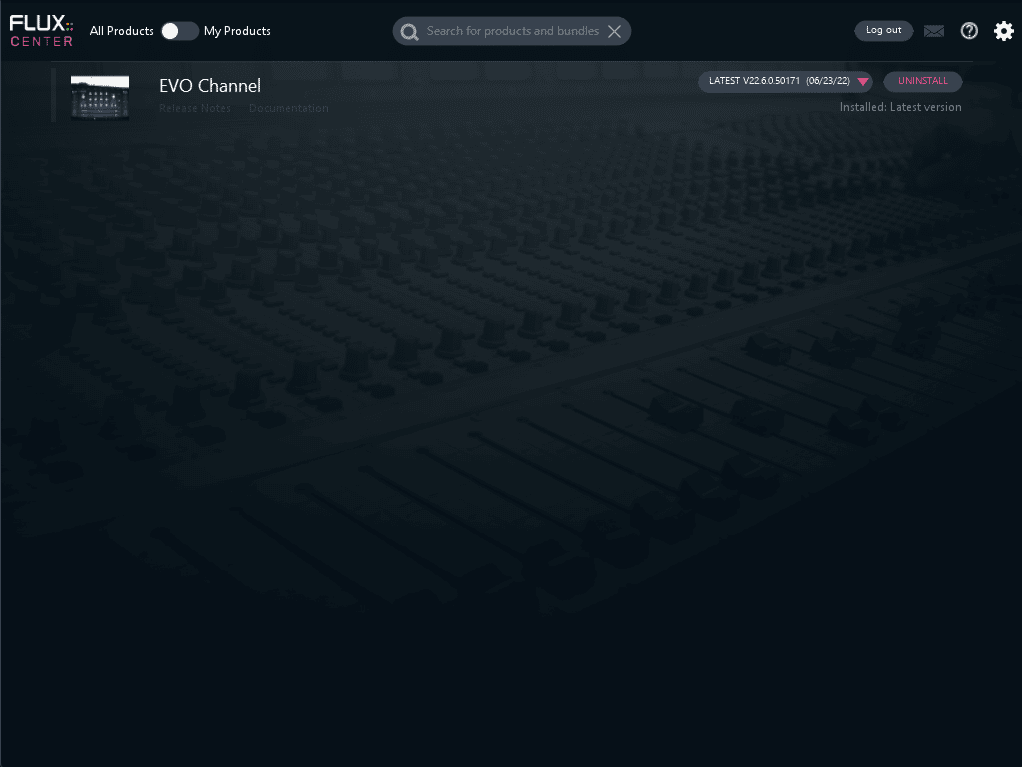Click the (06/23/22) date in version selector

827,81
